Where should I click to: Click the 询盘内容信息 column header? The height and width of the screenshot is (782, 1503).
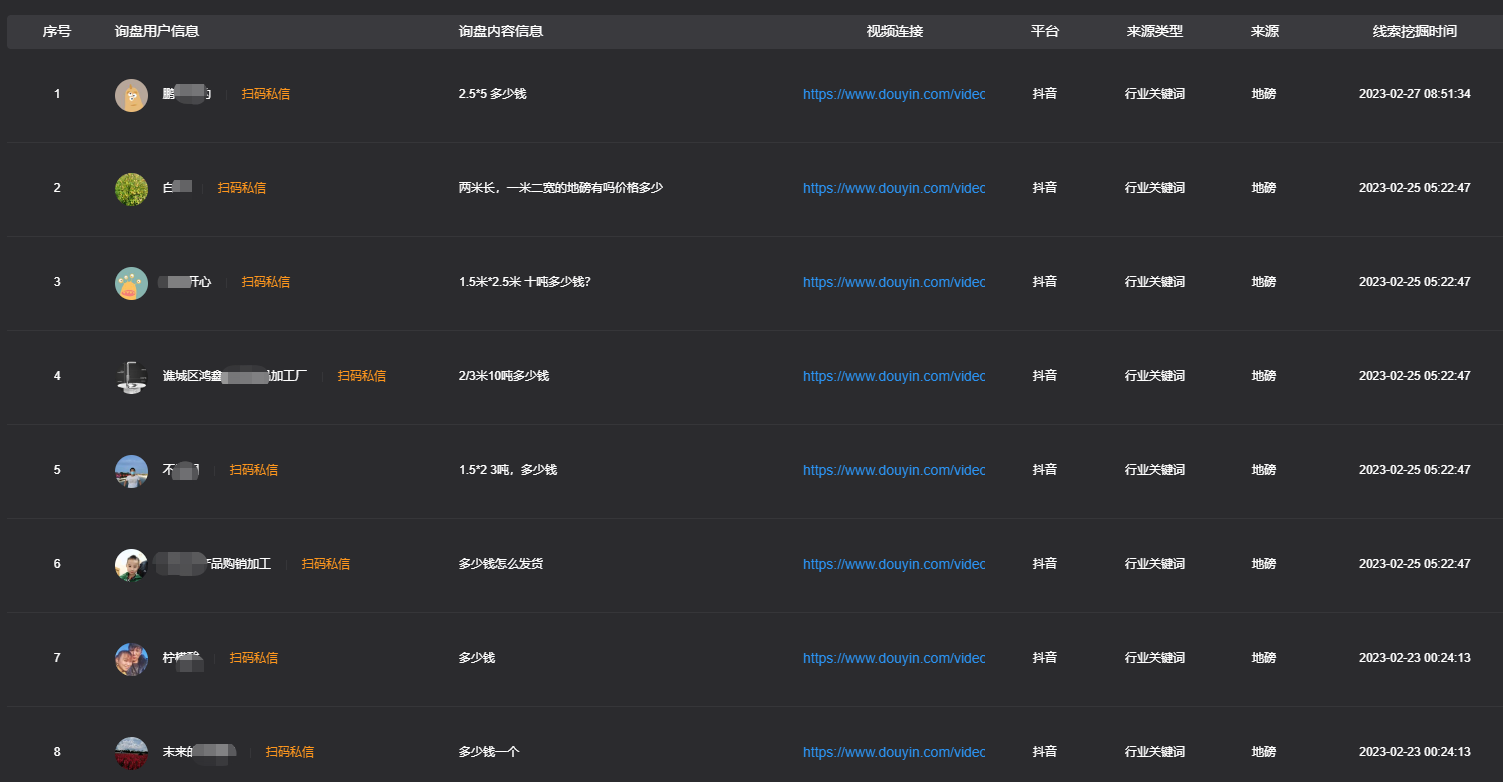coord(500,32)
